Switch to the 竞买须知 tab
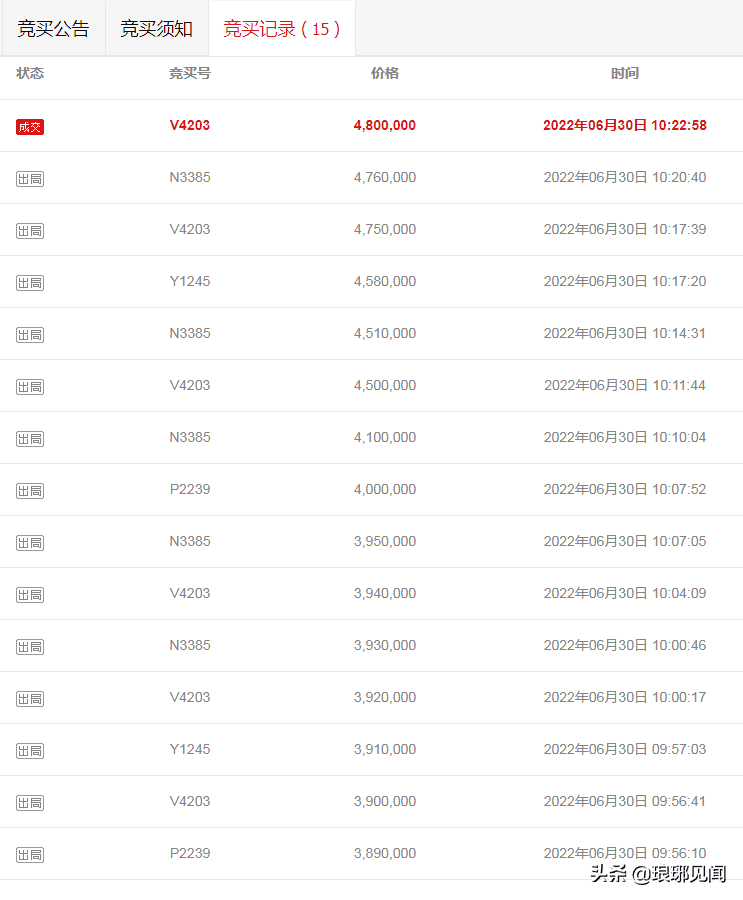Image resolution: width=743 pixels, height=900 pixels. [x=157, y=29]
